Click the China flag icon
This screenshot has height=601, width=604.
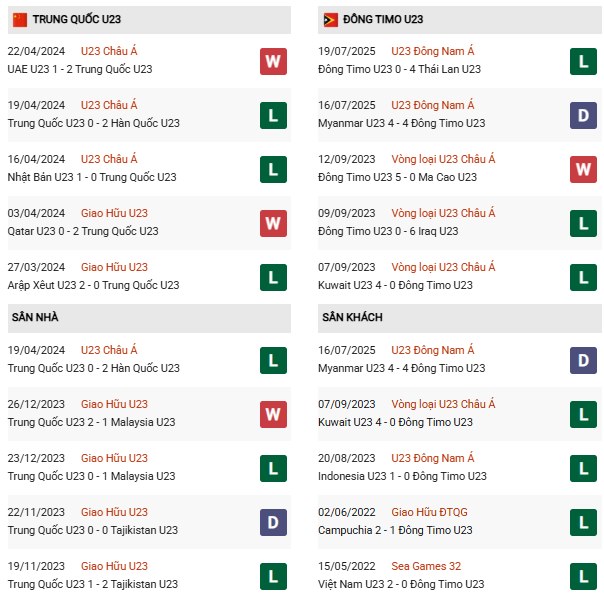tap(19, 20)
